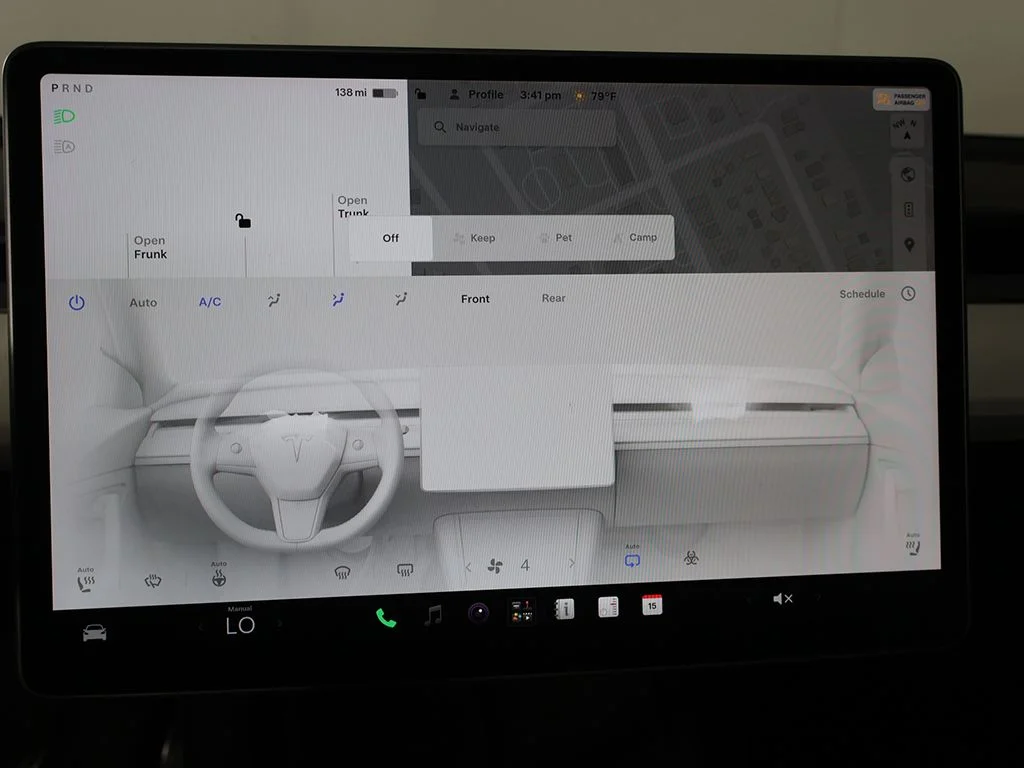Raise driver temperature with right arrow

click(280, 624)
